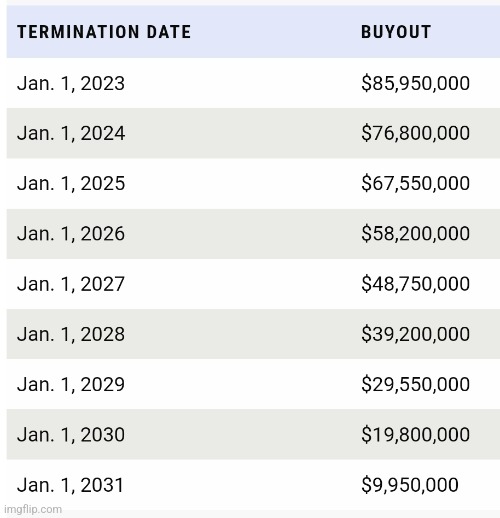Click the $58,200,000 buyout figure
500x518 pixels.
(415, 233)
